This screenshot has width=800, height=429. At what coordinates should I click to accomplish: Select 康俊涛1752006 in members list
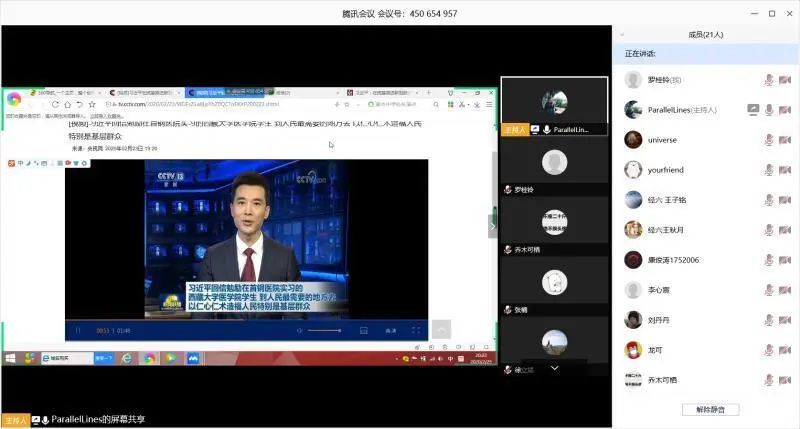click(675, 260)
